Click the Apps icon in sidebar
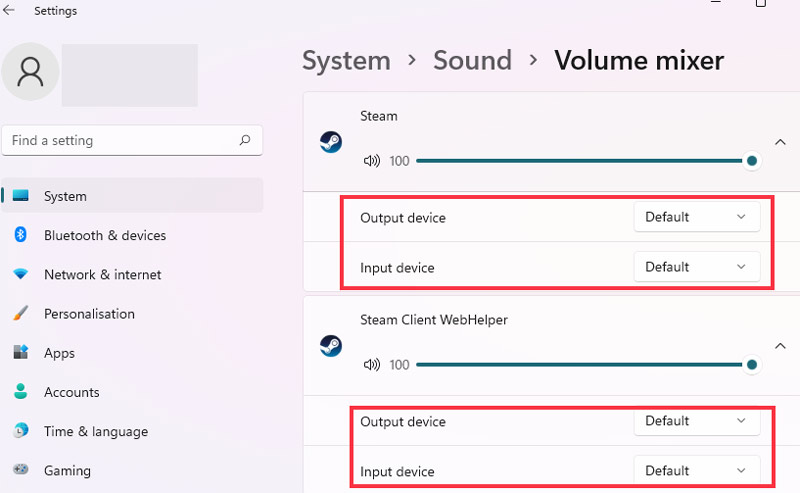This screenshot has width=800, height=493. [x=20, y=352]
